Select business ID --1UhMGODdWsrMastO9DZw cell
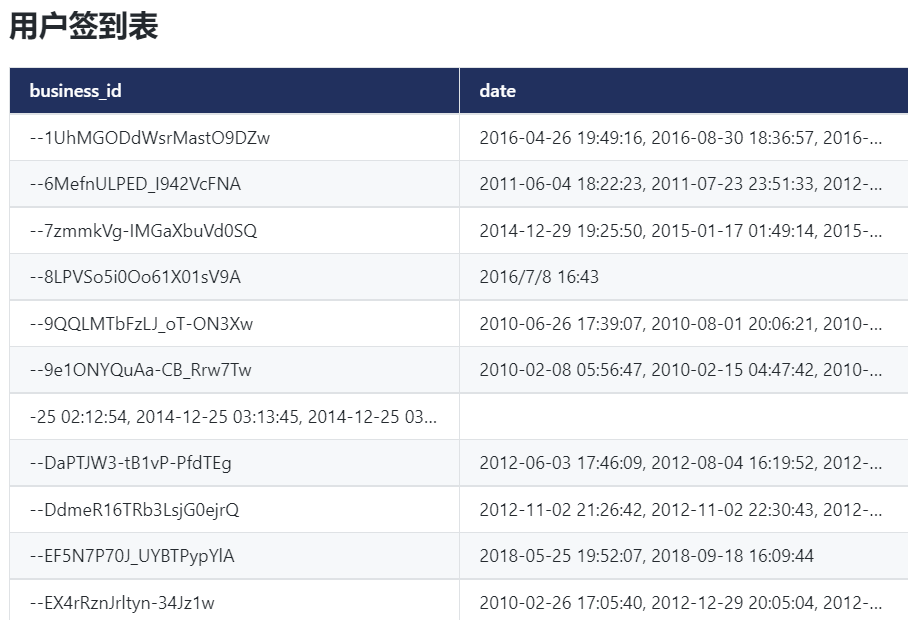This screenshot has height=620, width=908. click(x=150, y=138)
